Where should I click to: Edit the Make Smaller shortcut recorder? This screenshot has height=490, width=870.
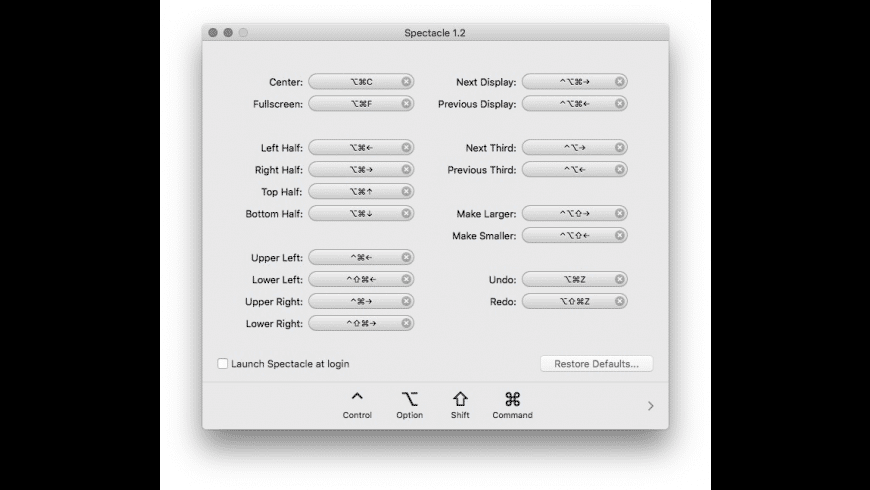(x=574, y=236)
